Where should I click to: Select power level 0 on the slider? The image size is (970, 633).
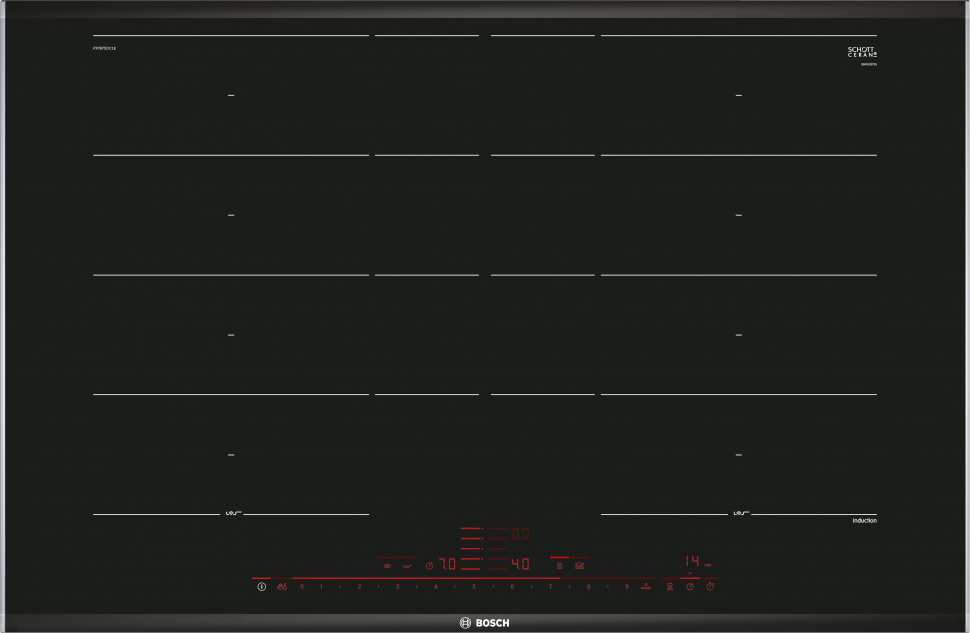pyautogui.click(x=301, y=587)
